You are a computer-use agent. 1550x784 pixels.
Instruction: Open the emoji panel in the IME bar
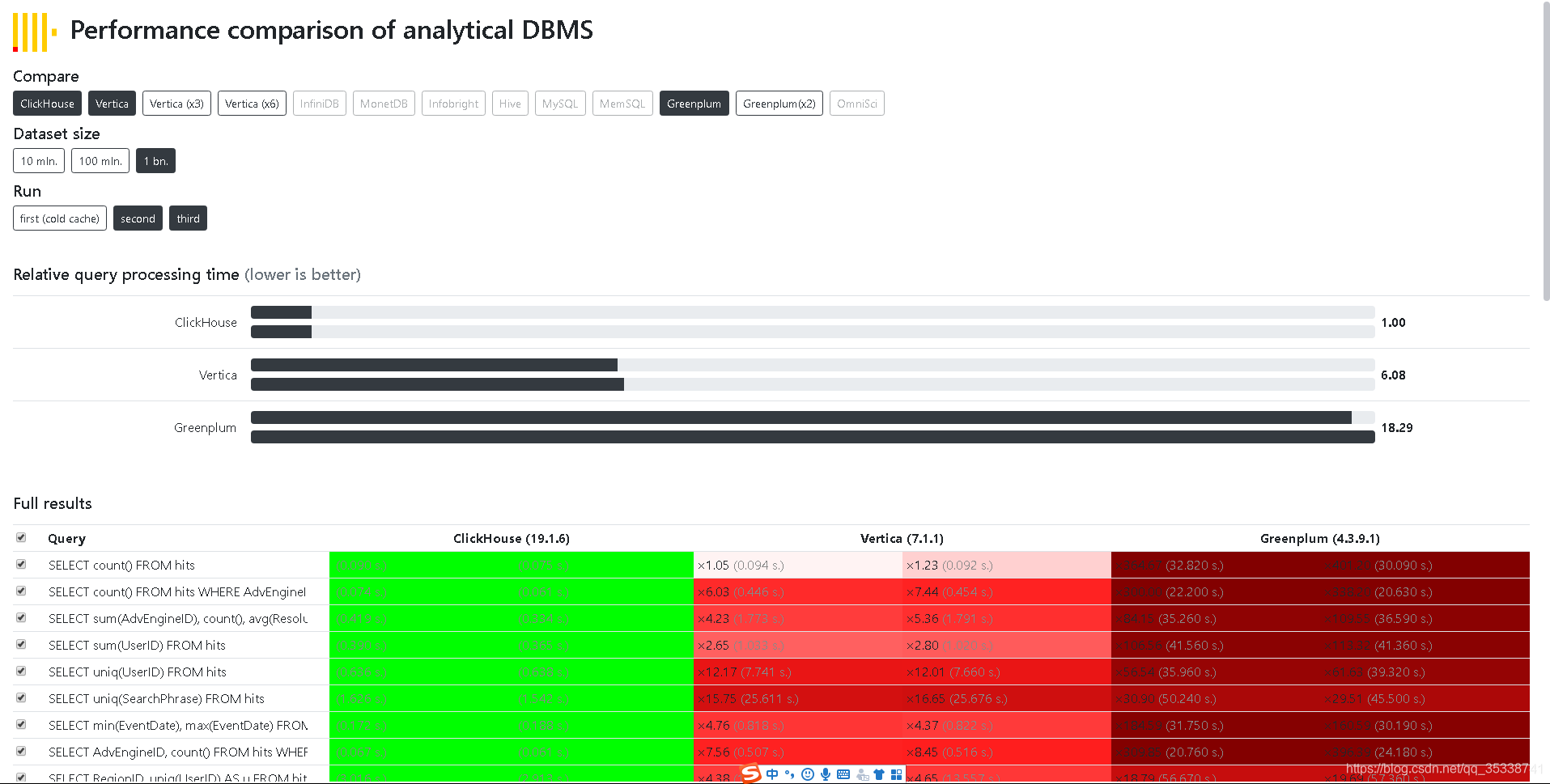(x=807, y=774)
